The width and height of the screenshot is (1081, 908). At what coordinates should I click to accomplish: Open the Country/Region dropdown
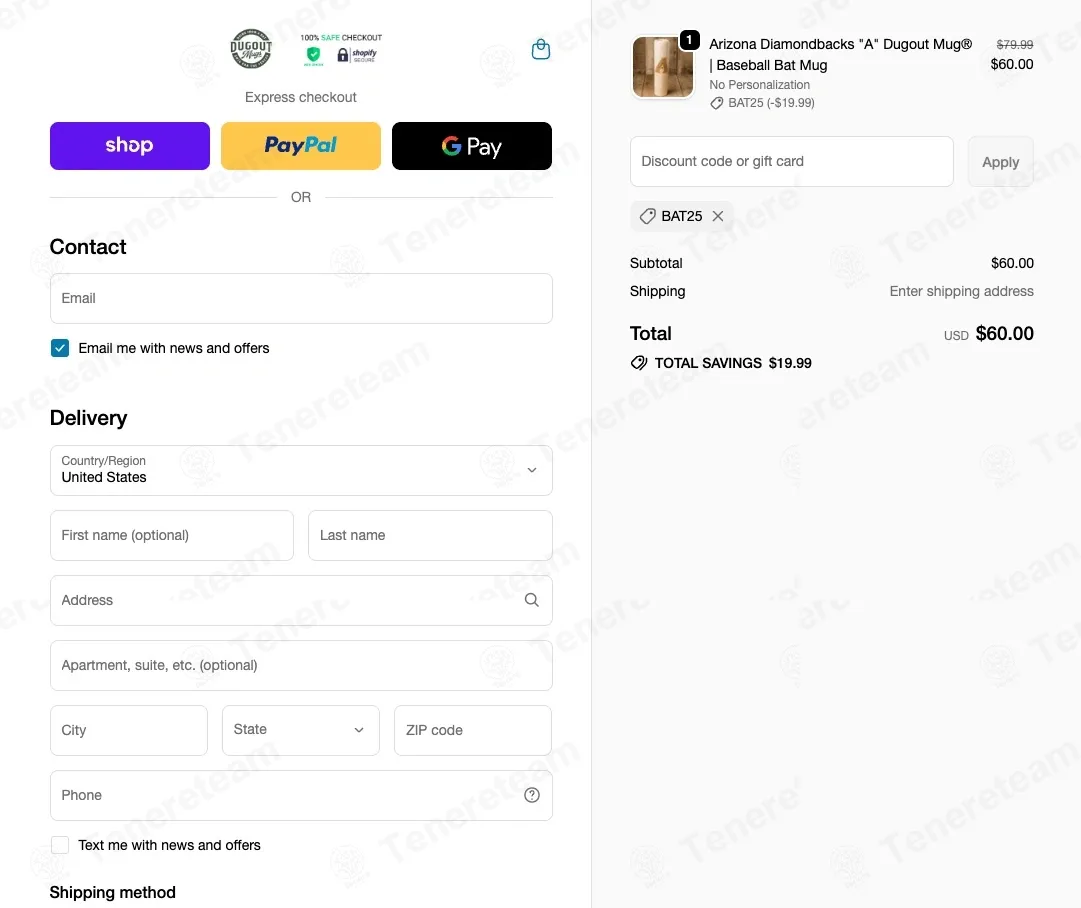[301, 470]
